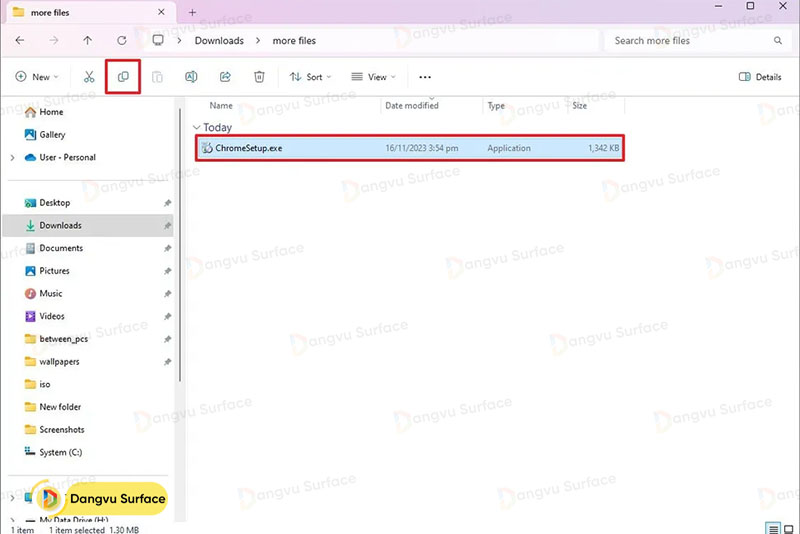Click Downloads in the address breadcrumb
This screenshot has width=800, height=534.
[219, 40]
